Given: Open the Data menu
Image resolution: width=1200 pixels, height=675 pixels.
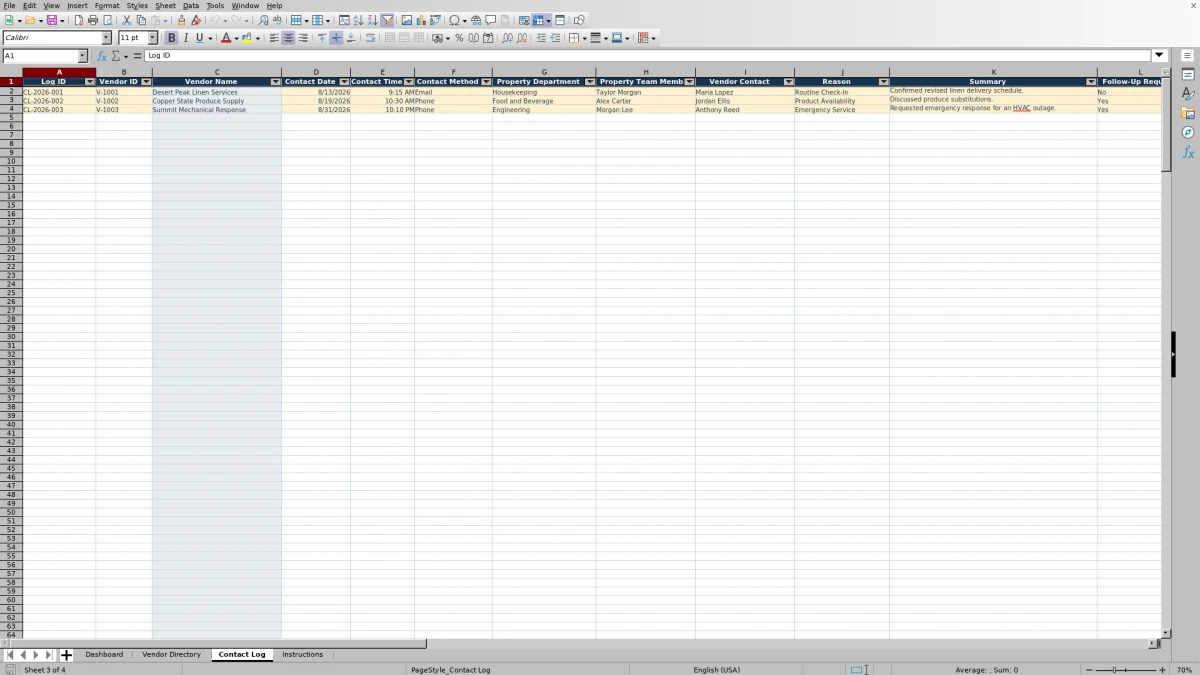Looking at the screenshot, I should tap(190, 5).
